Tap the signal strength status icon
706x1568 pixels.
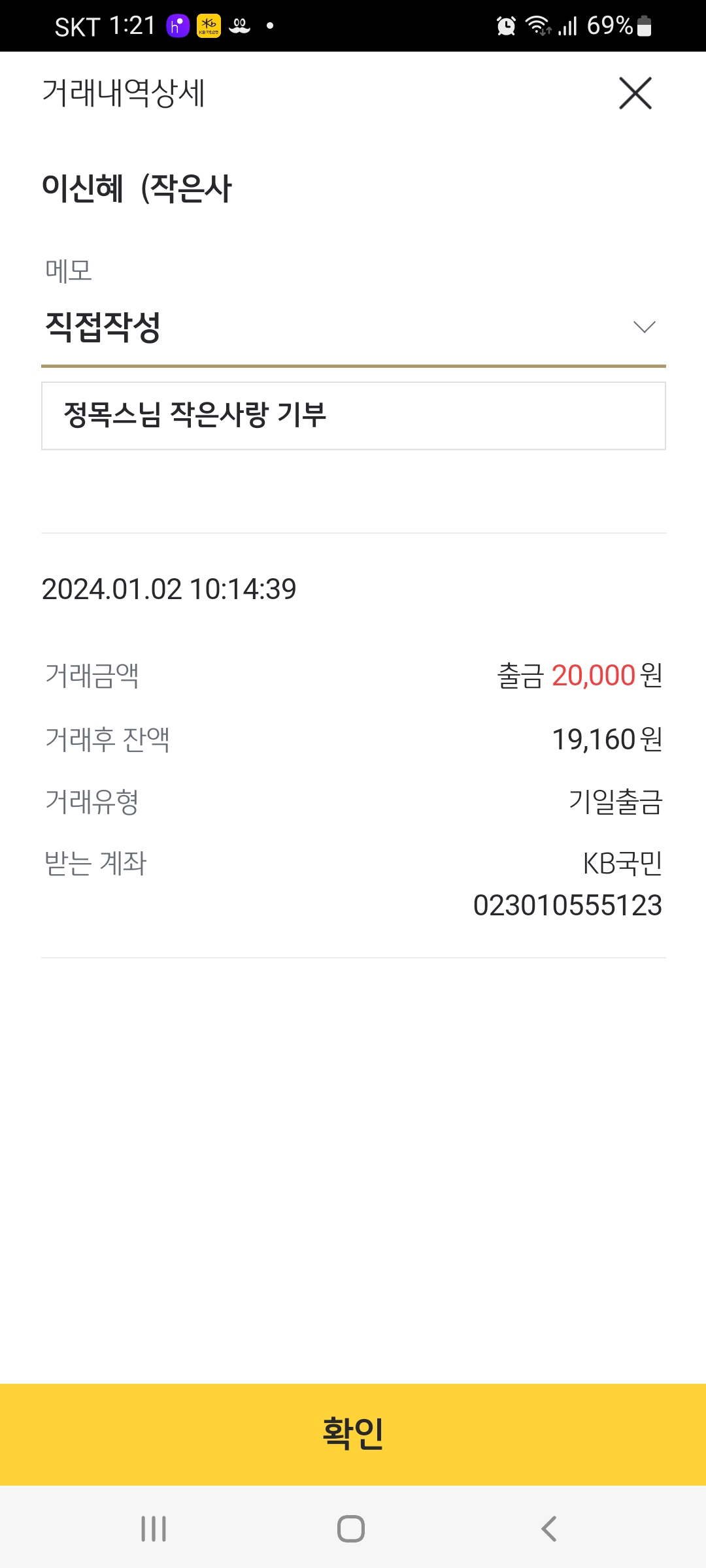568,26
